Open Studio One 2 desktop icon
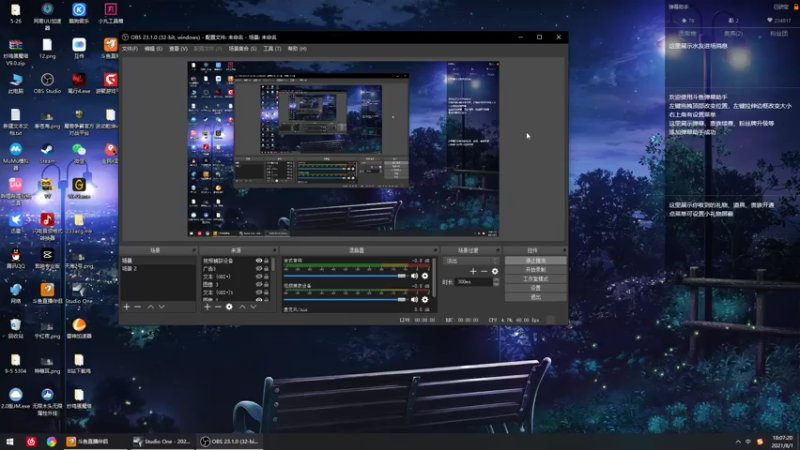The width and height of the screenshot is (800, 450). pyautogui.click(x=79, y=296)
